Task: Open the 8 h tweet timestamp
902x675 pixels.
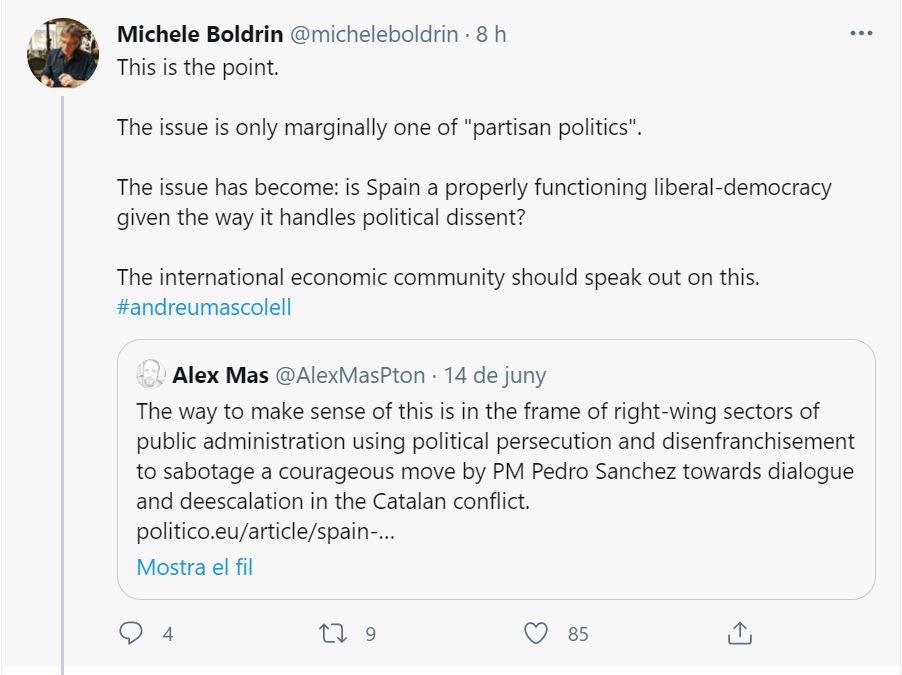Action: point(491,34)
